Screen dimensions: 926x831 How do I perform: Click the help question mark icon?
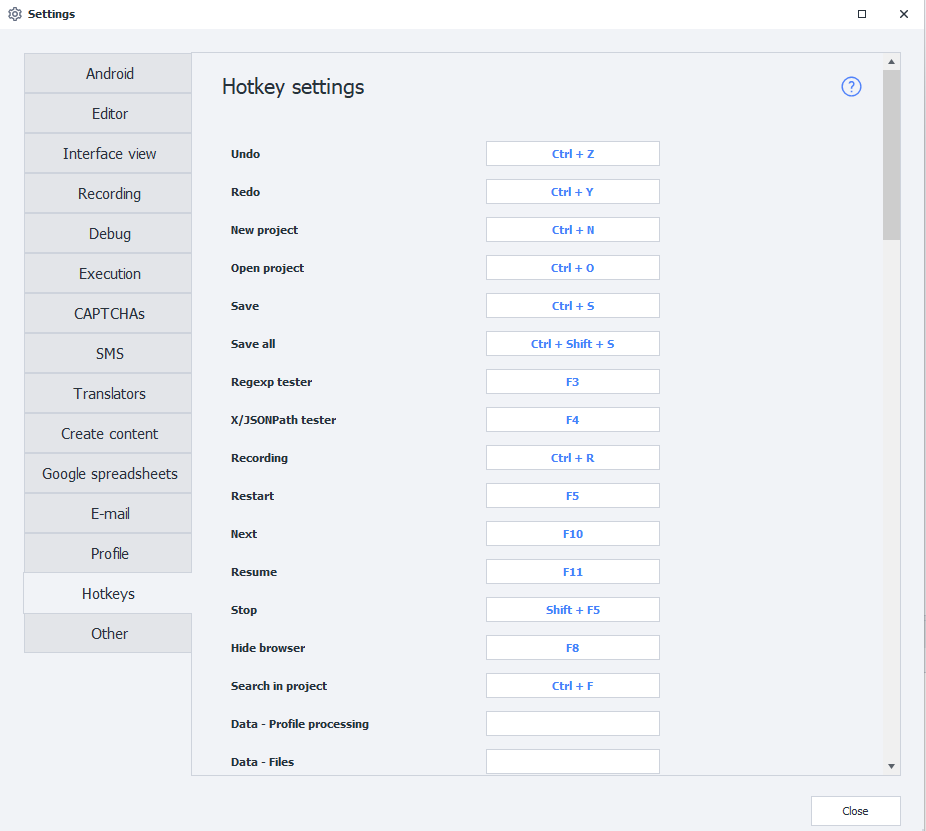click(x=851, y=87)
